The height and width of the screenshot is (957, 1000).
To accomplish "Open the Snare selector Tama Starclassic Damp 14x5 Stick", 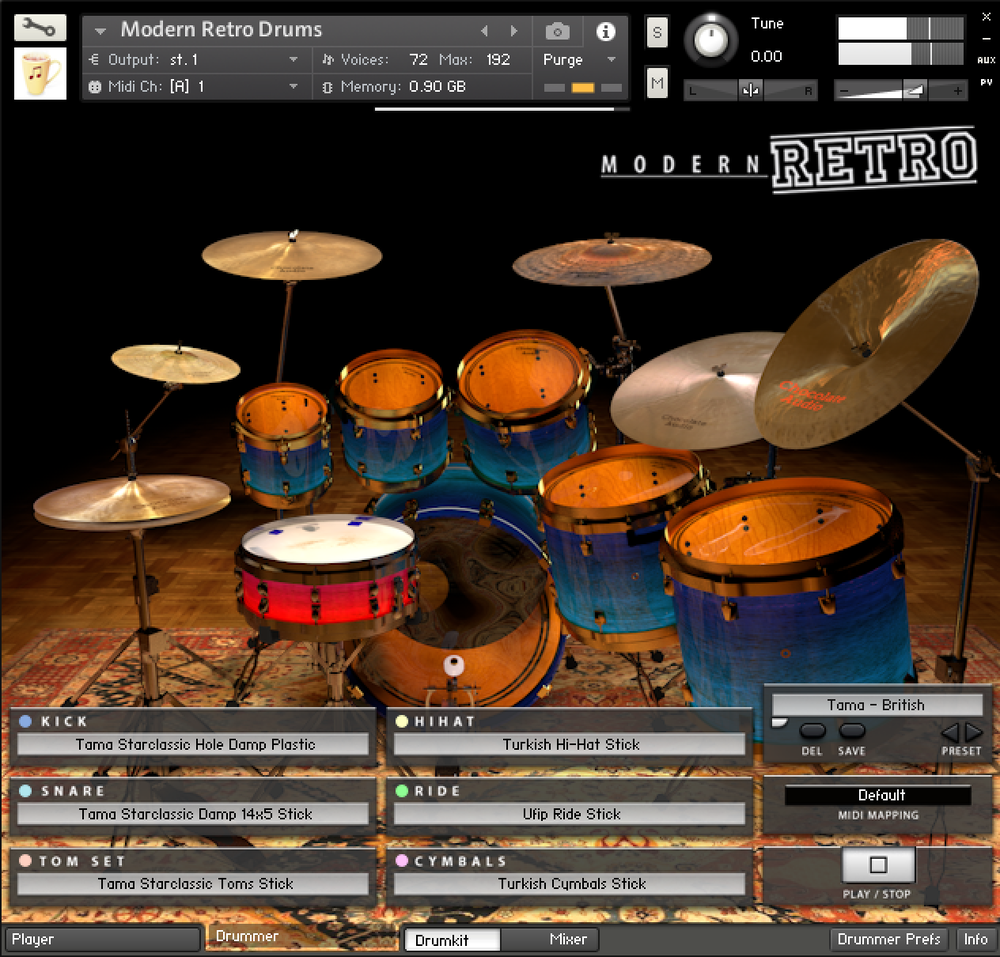I will [x=193, y=814].
